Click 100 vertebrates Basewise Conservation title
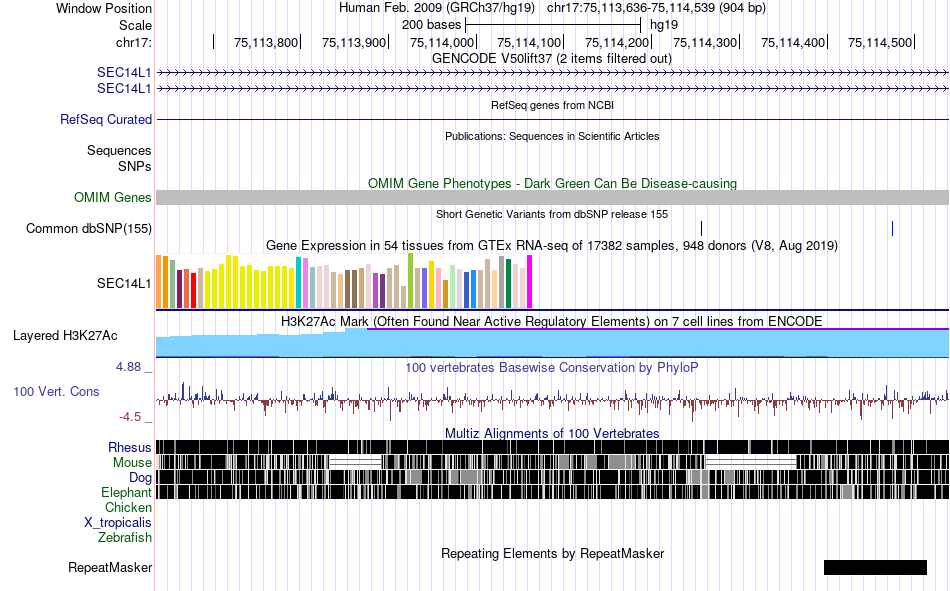Screen dimensions: 950x591 pos(552,367)
